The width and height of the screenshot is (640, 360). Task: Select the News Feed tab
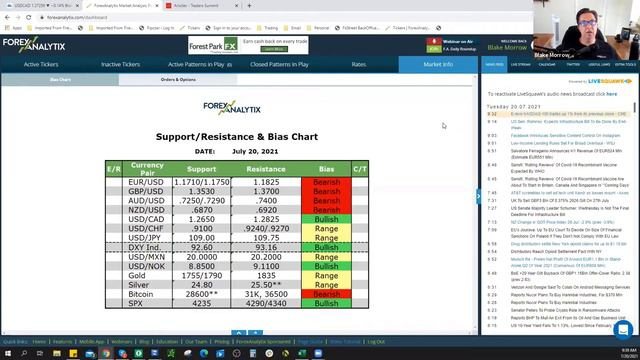point(494,64)
